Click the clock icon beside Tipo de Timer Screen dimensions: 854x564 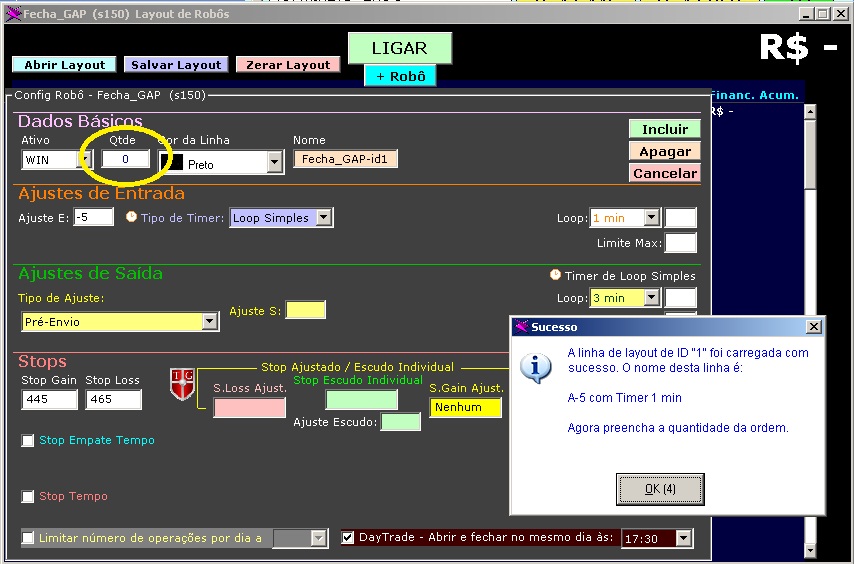132,217
